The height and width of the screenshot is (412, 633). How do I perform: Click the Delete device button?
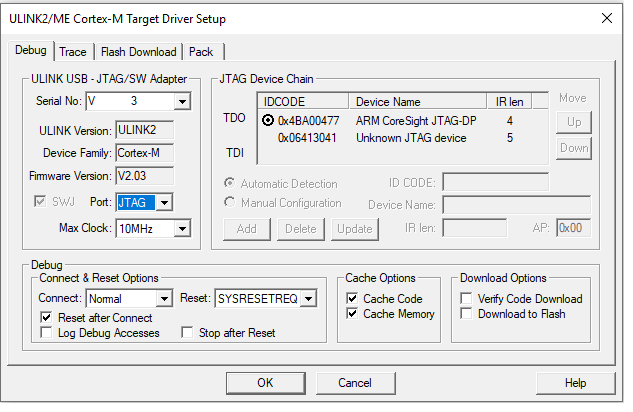[301, 229]
